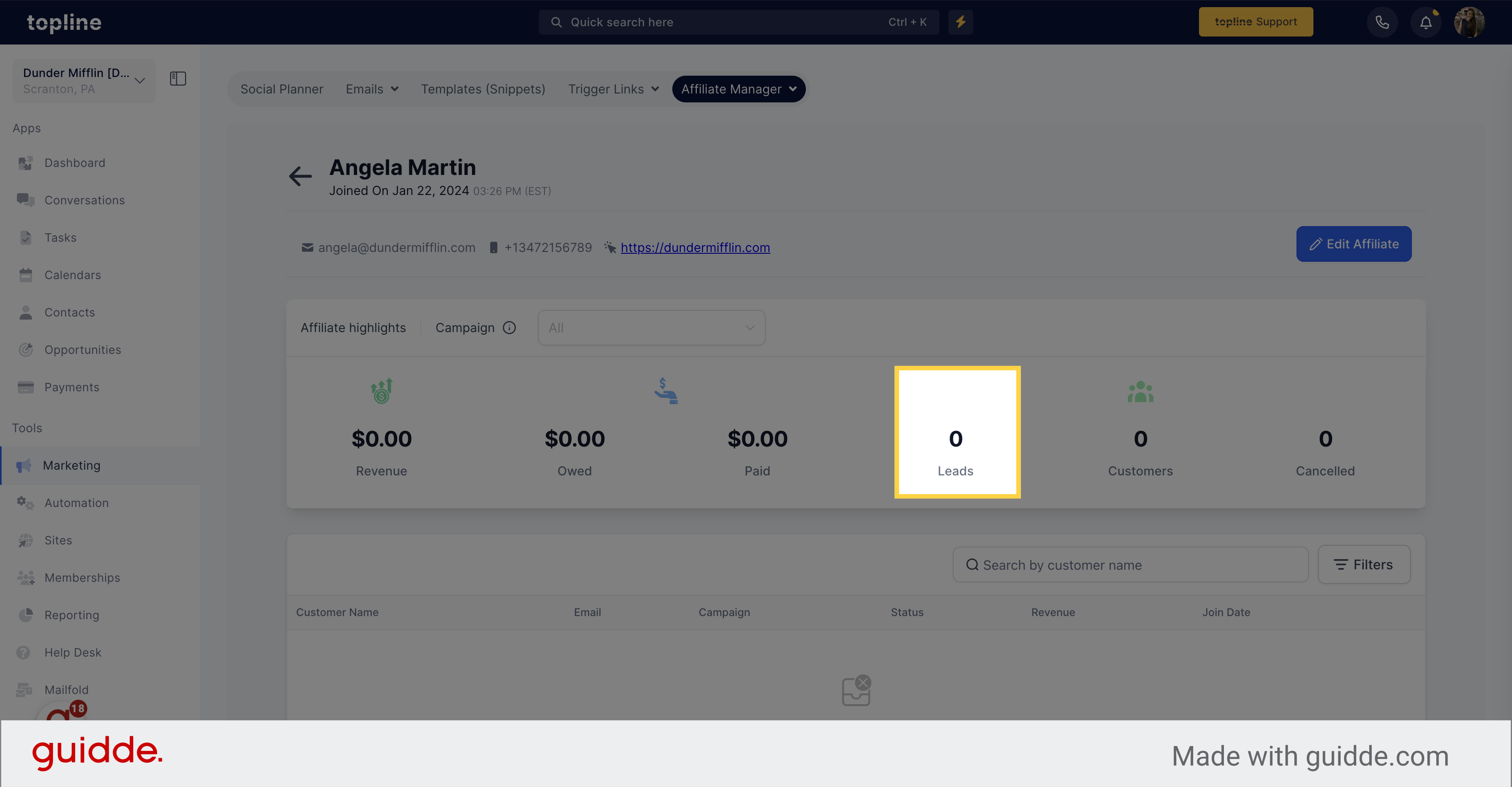Expand the Trigger Links dropdown tab
The width and height of the screenshot is (1512, 787).
click(x=614, y=89)
